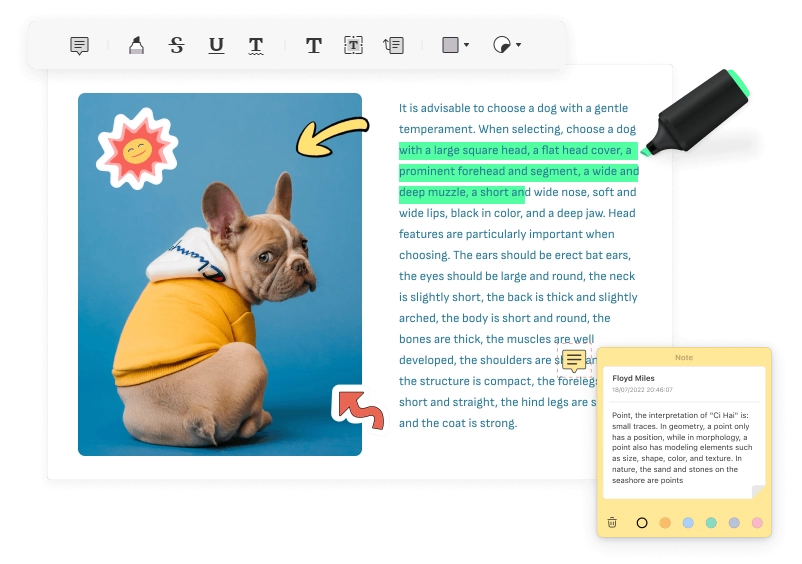The width and height of the screenshot is (802, 564).
Task: Open the rectangle shape dropdown
Action: [x=454, y=45]
